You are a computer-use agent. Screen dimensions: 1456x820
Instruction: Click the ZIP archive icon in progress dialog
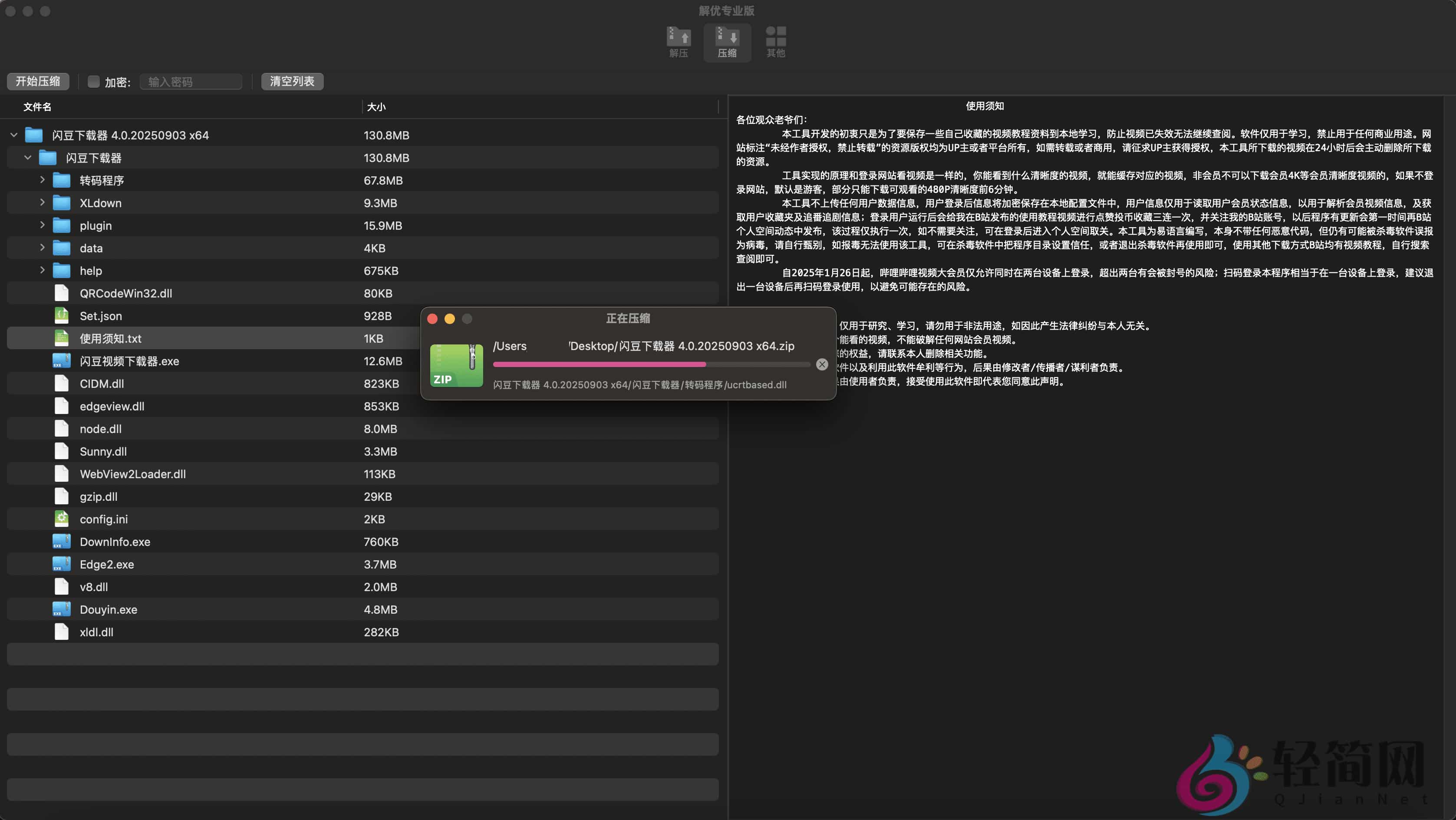[456, 365]
